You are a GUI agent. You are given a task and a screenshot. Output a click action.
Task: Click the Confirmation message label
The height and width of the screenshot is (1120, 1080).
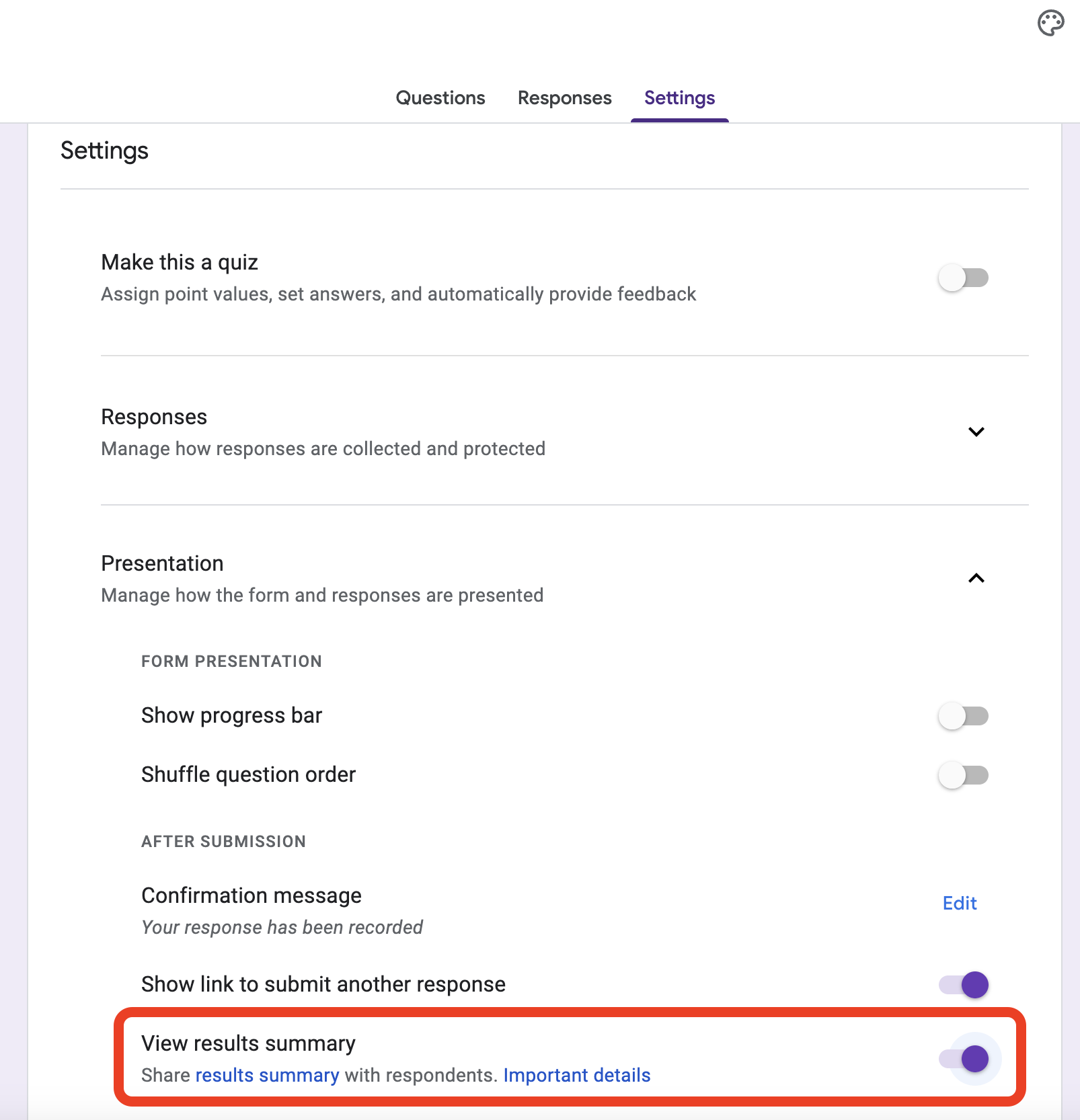tap(252, 895)
